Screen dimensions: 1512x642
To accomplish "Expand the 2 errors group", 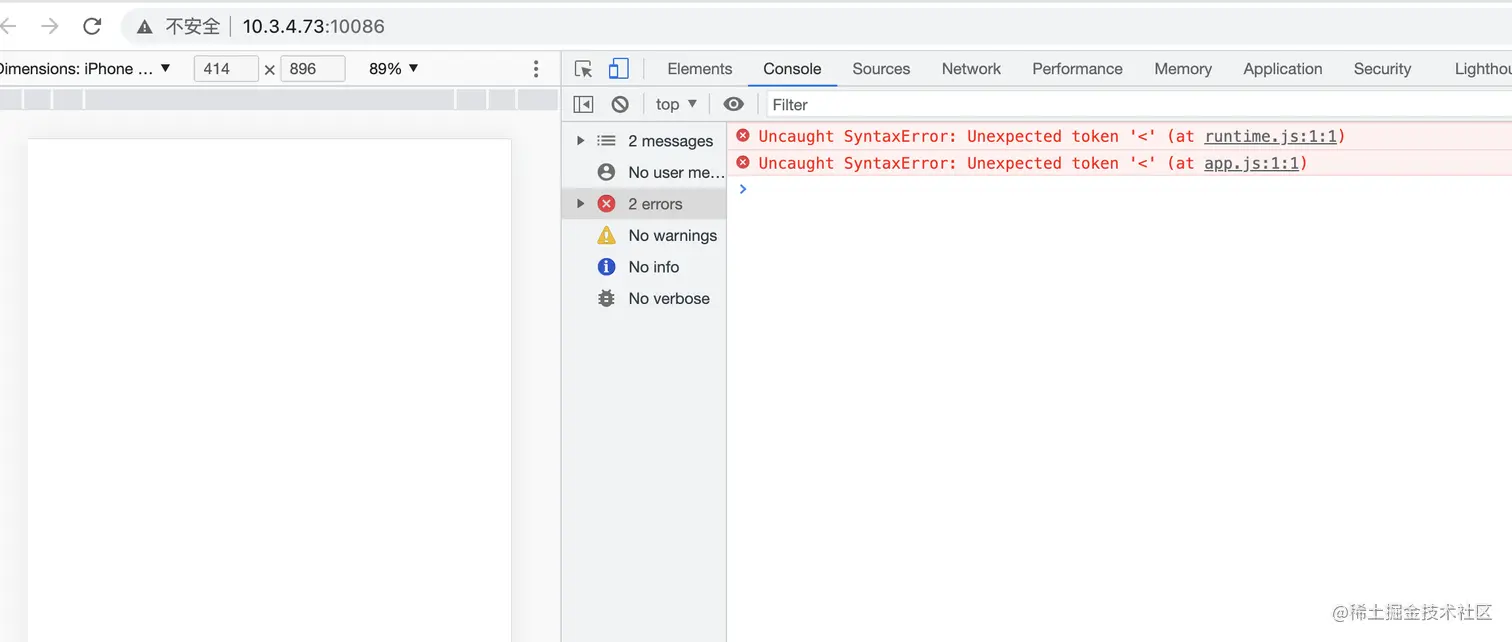I will (580, 204).
